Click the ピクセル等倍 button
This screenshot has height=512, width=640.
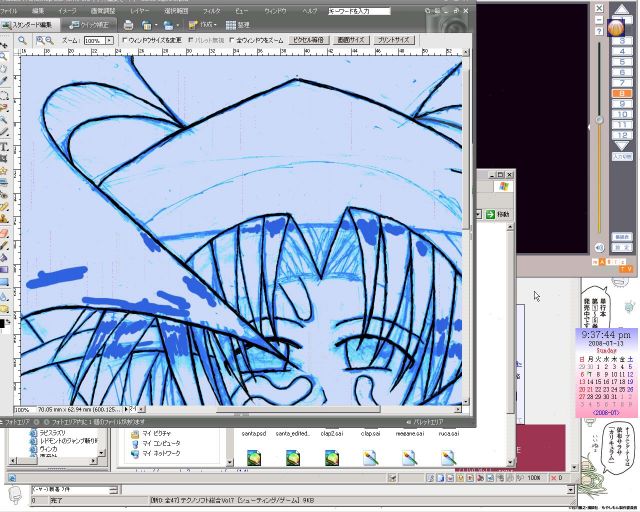309,40
